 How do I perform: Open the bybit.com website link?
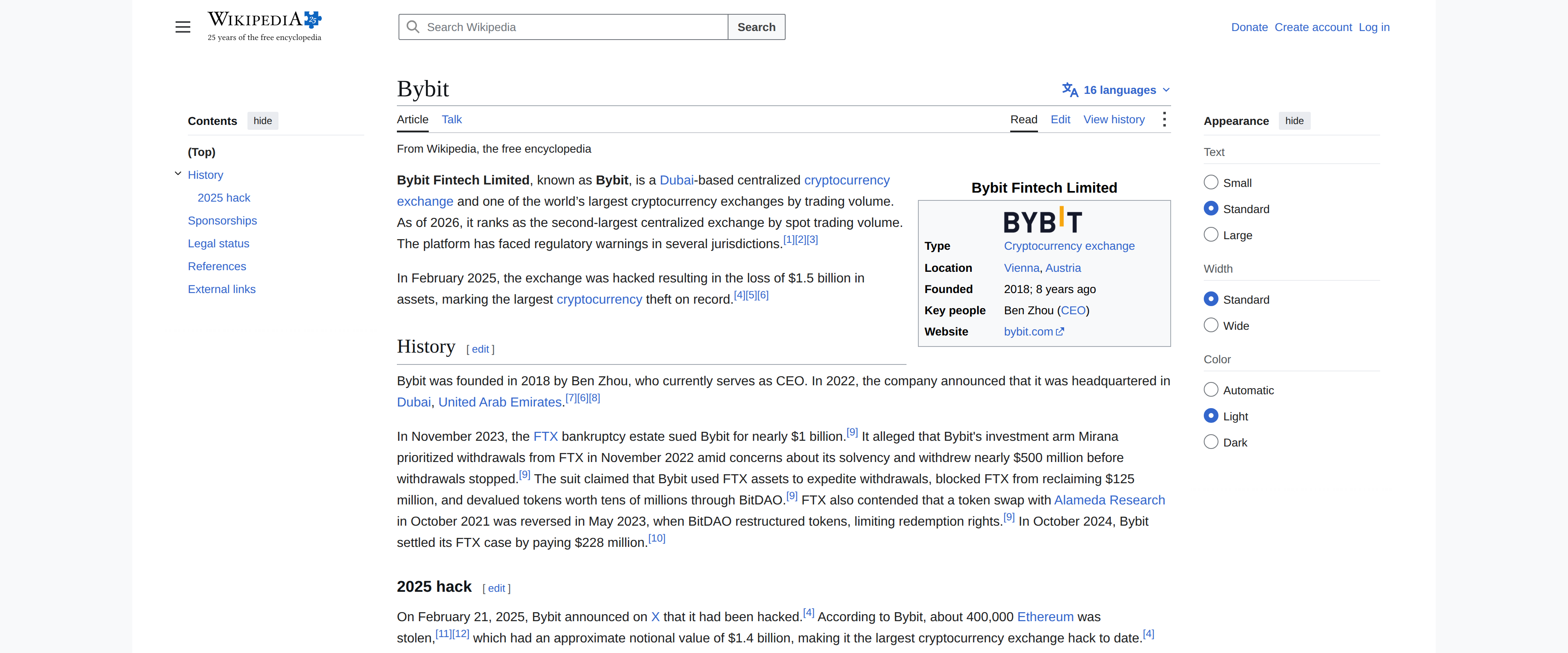[x=1028, y=332]
